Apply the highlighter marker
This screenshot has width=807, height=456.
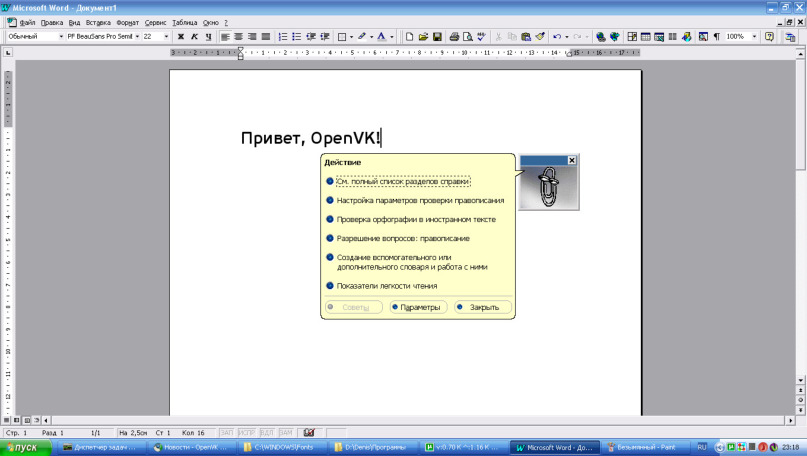pos(362,37)
